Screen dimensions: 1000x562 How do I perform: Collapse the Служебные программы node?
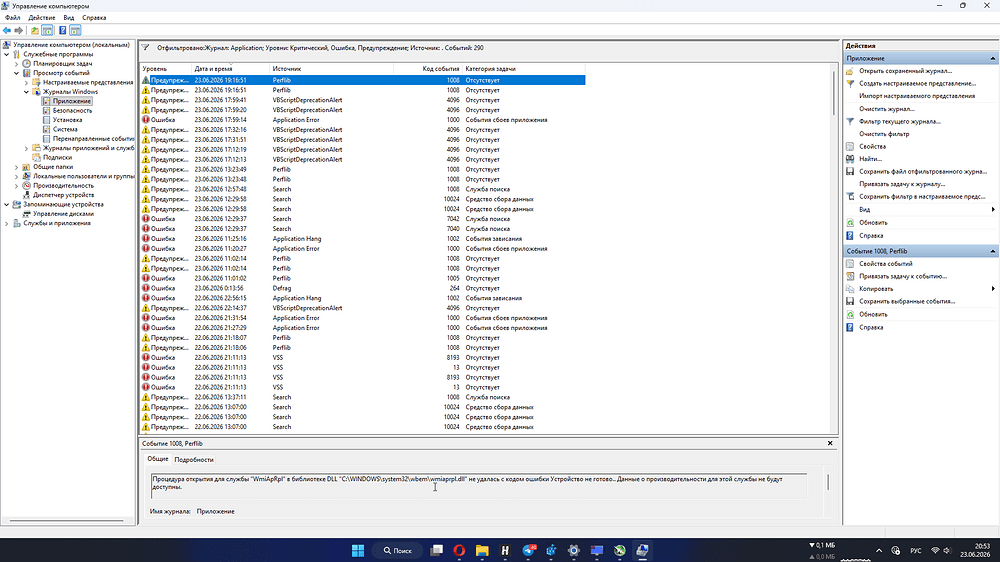coord(7,54)
